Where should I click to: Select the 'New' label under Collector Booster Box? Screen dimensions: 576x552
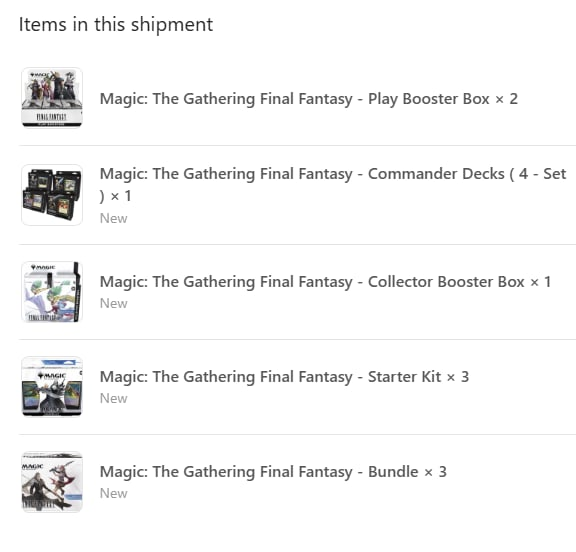point(114,304)
